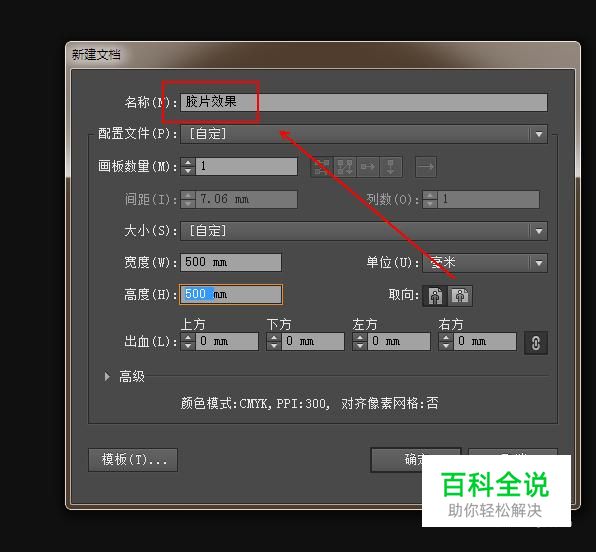Screen dimensions: 596x552
Task: Click the 画板数量 stepper arrows
Action: (188, 166)
